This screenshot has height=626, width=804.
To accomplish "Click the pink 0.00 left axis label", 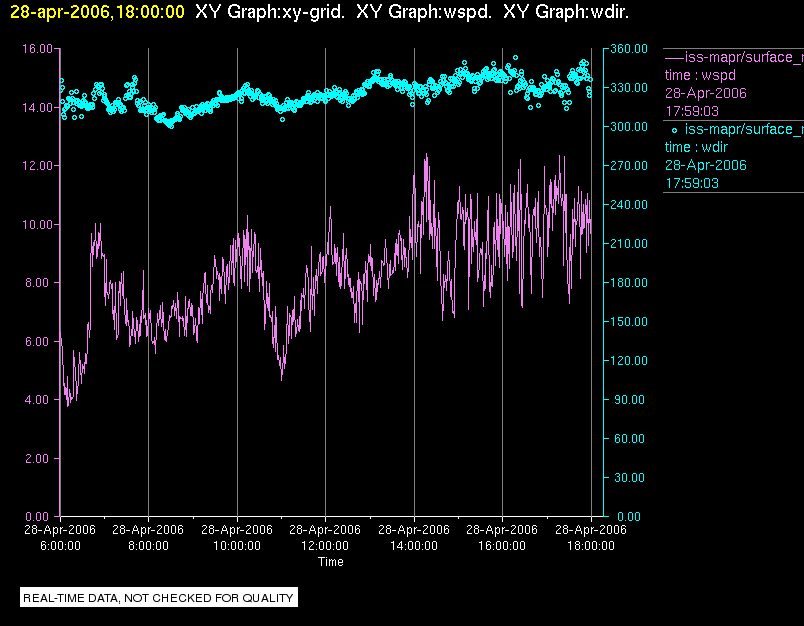I will 39,516.
